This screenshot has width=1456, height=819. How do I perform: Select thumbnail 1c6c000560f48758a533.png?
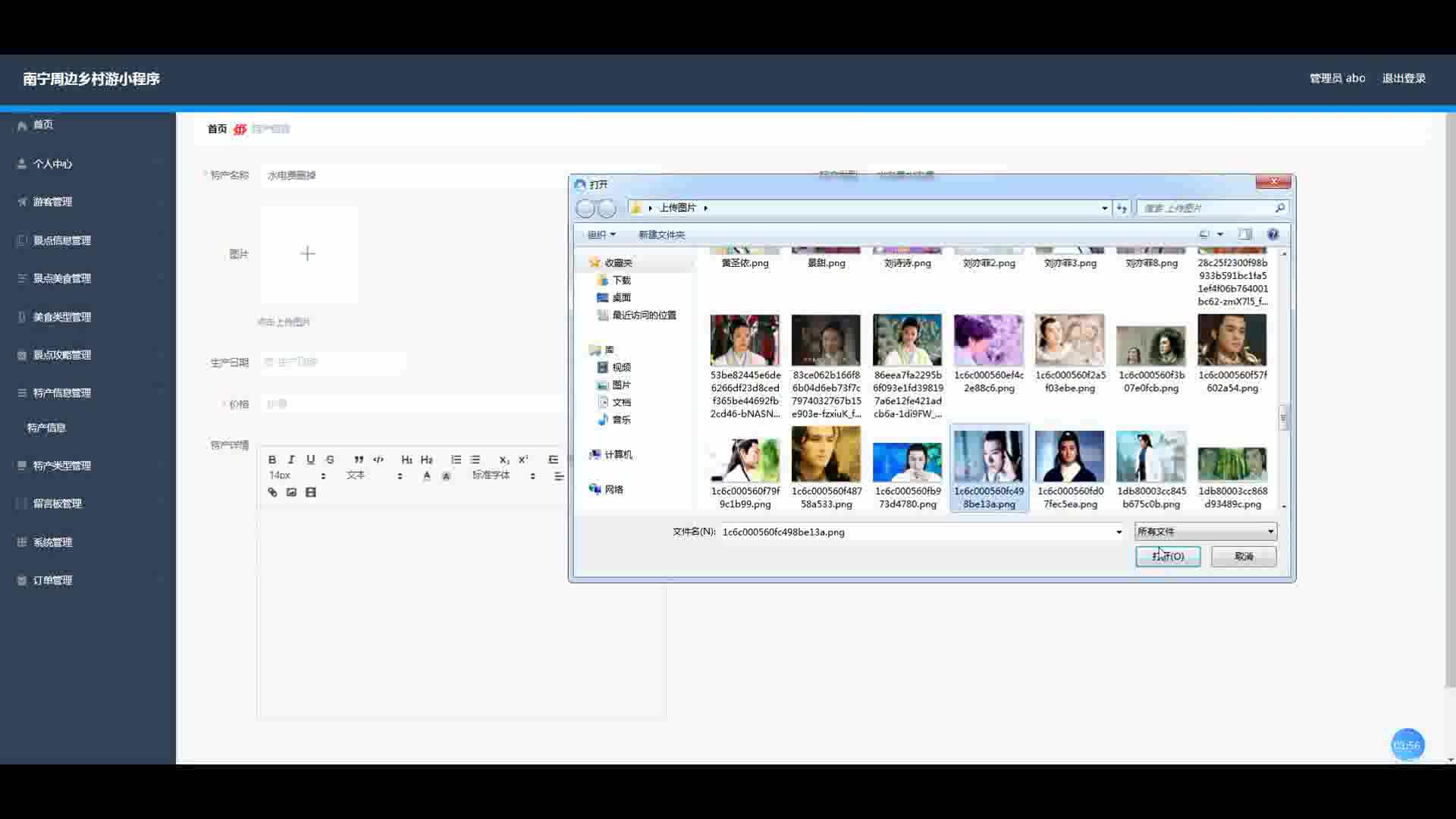826,468
